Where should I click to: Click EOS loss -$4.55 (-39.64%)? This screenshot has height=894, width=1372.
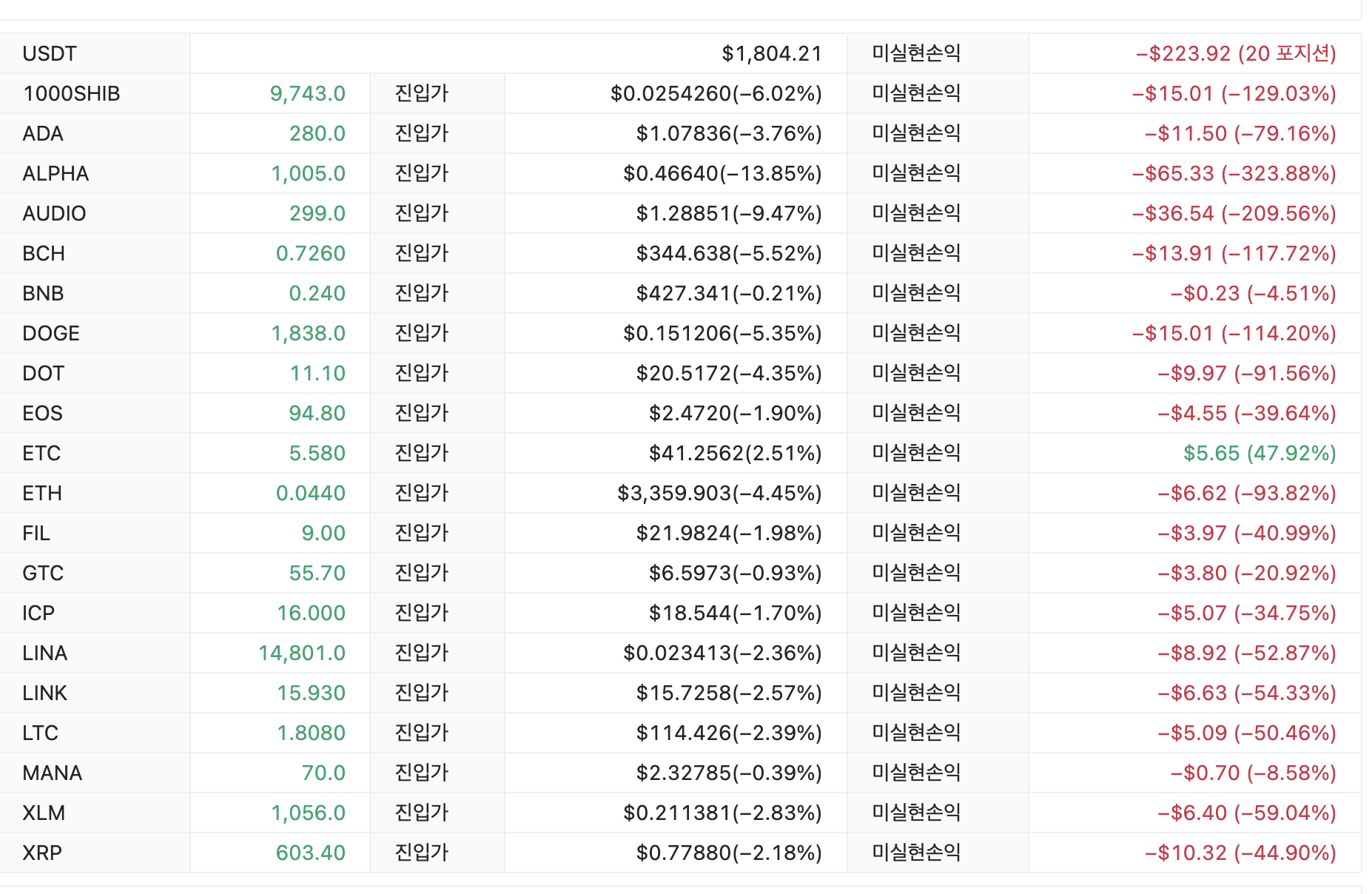point(1247,414)
